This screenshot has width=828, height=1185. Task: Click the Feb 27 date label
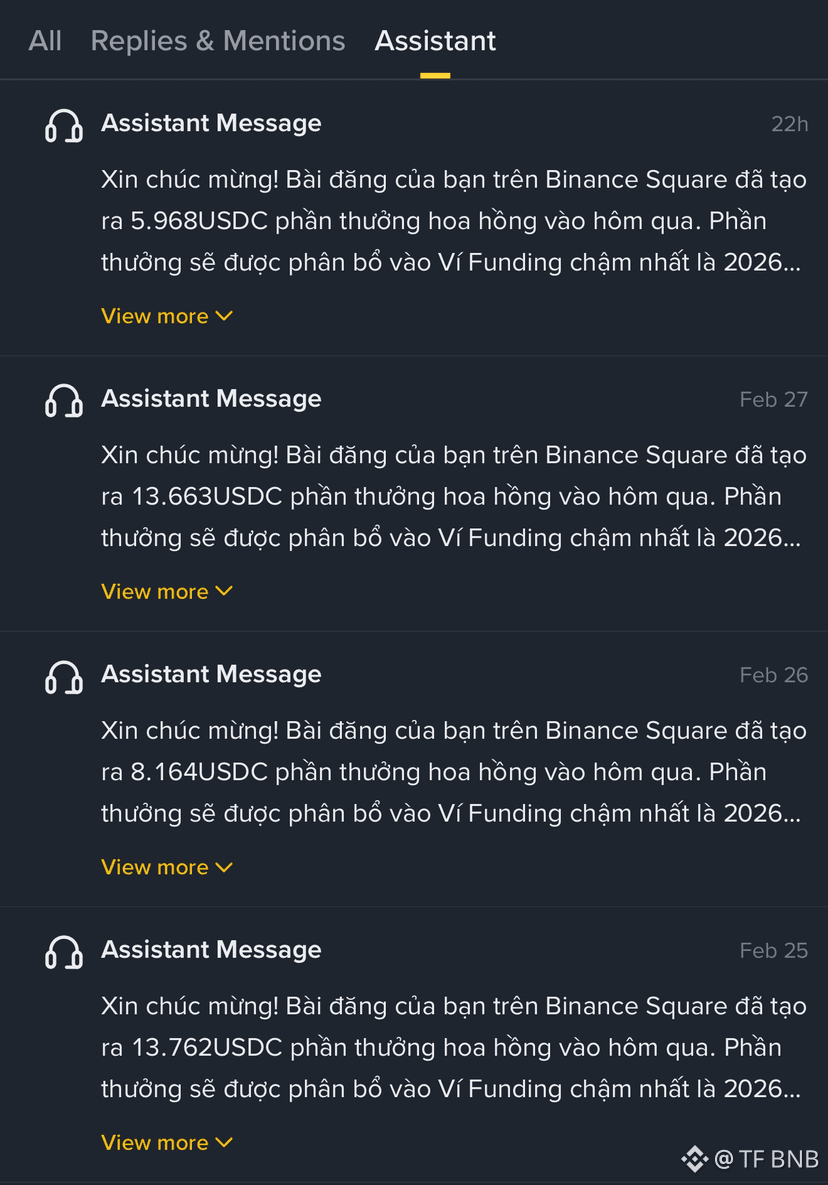[x=774, y=399]
